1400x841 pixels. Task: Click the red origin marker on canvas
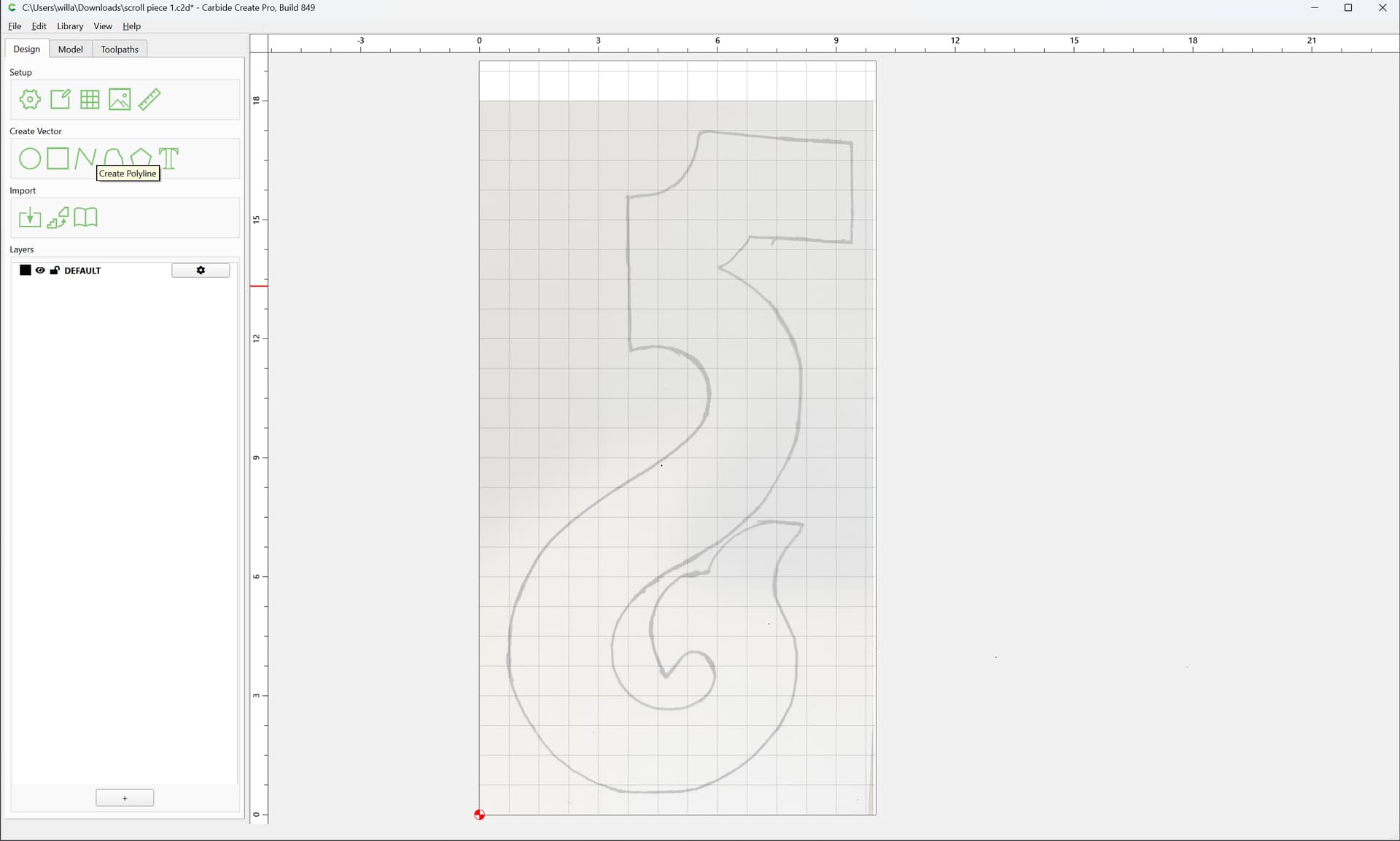coord(480,815)
